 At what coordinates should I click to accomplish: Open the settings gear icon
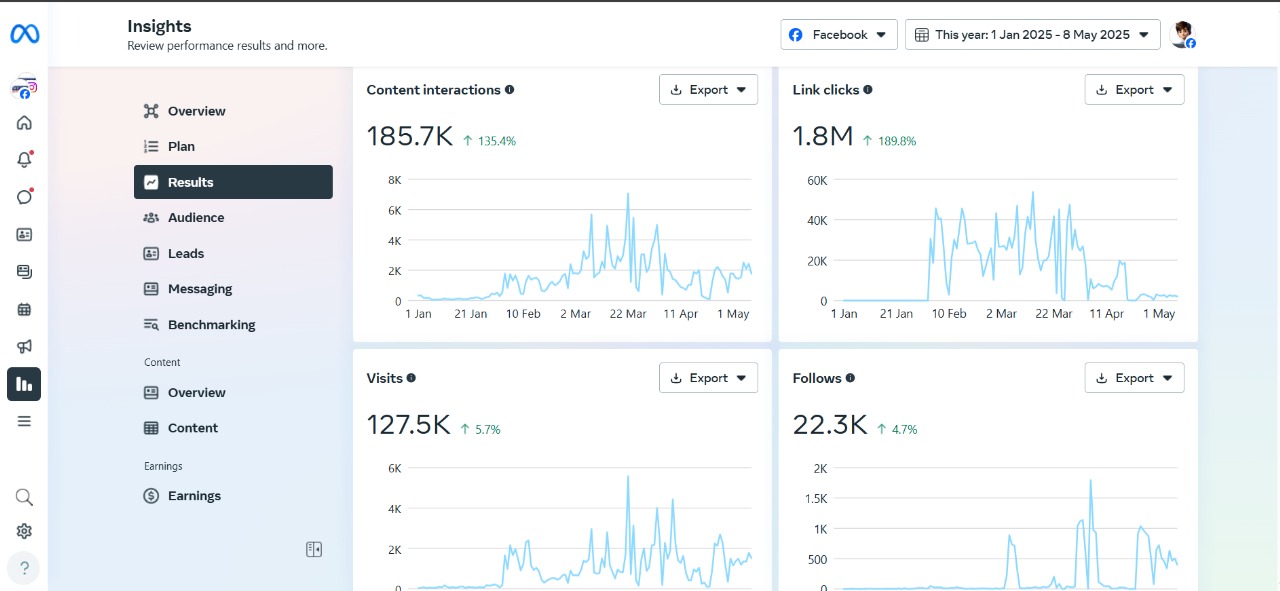(24, 531)
